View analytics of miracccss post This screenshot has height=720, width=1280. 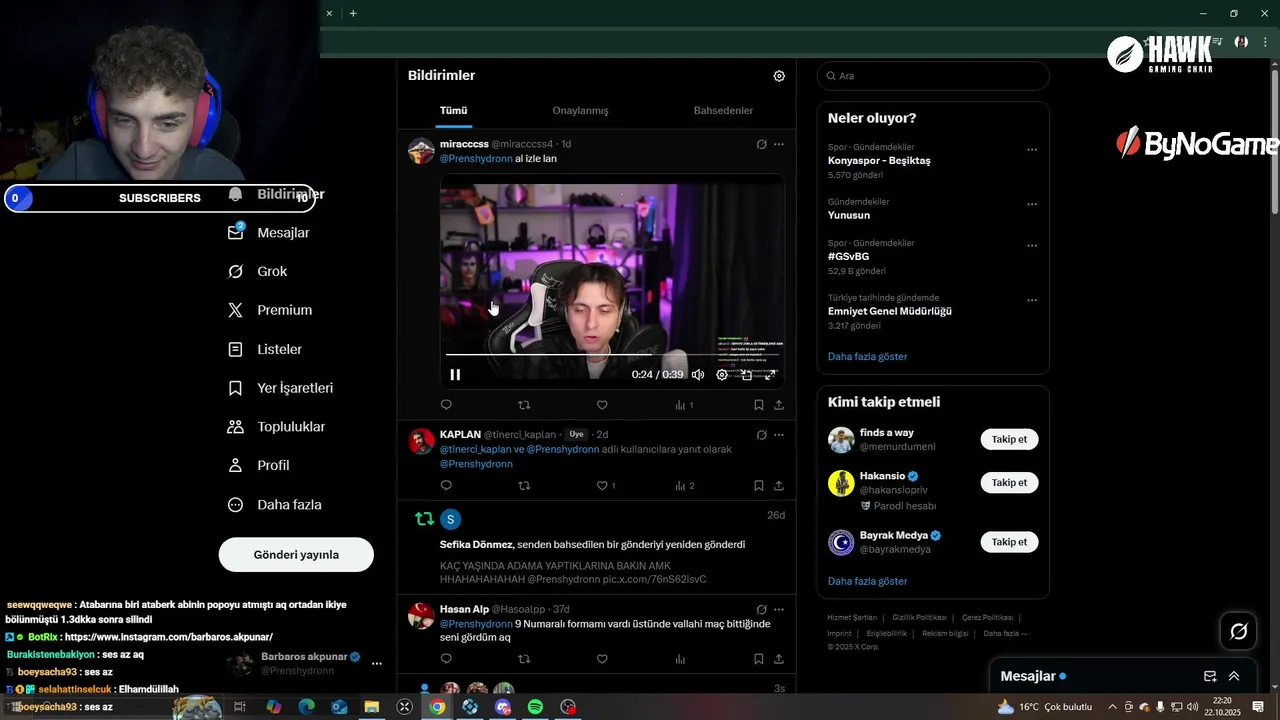[684, 405]
